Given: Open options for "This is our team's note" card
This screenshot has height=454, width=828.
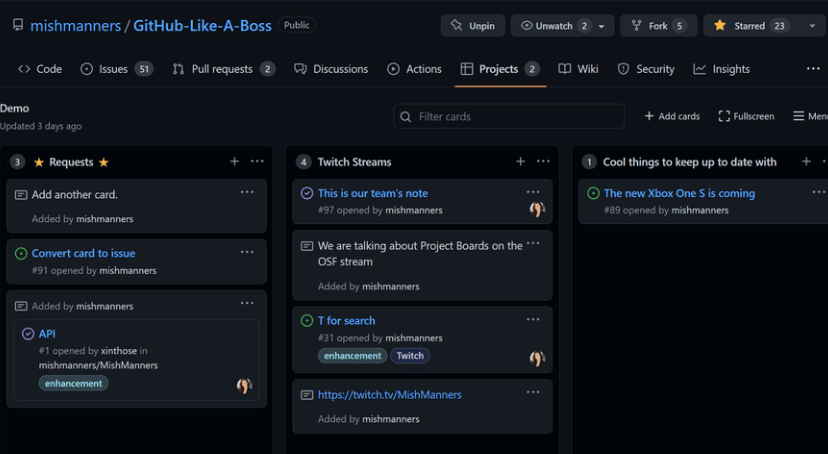Looking at the screenshot, I should click(533, 192).
